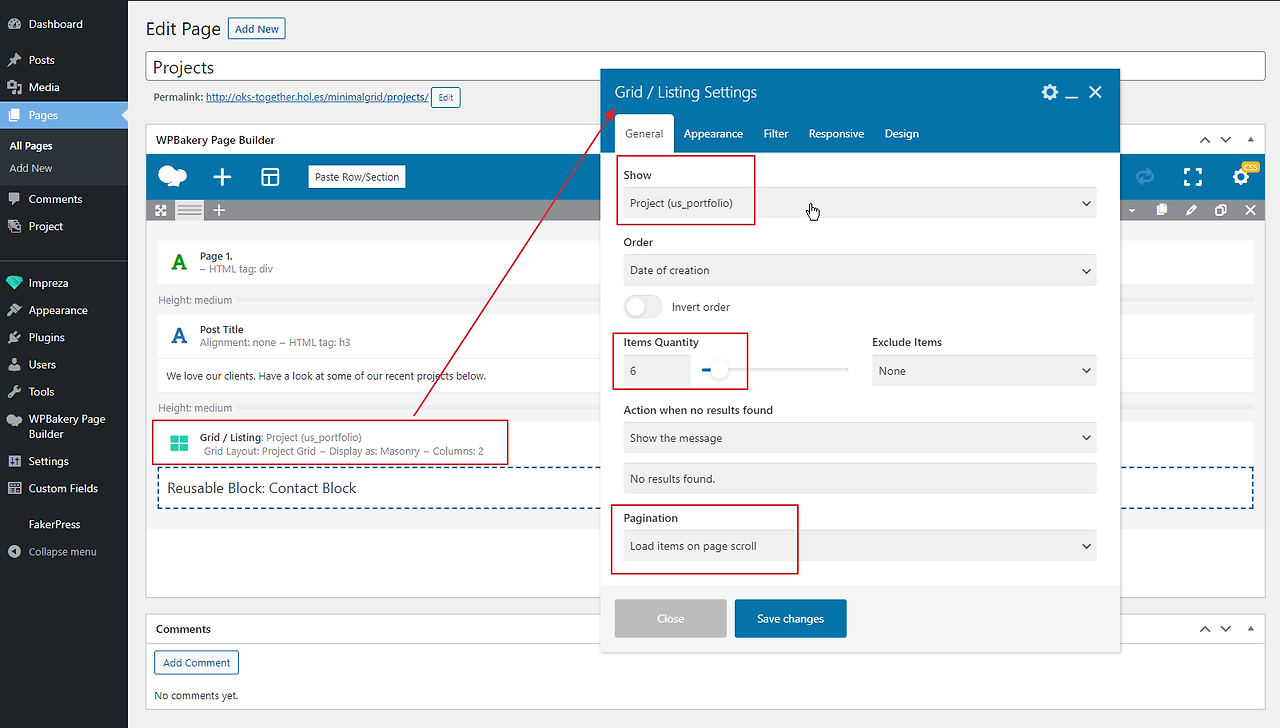Minimize the Grid / Listing Settings panel
This screenshot has height=728, width=1280.
coord(1072,95)
